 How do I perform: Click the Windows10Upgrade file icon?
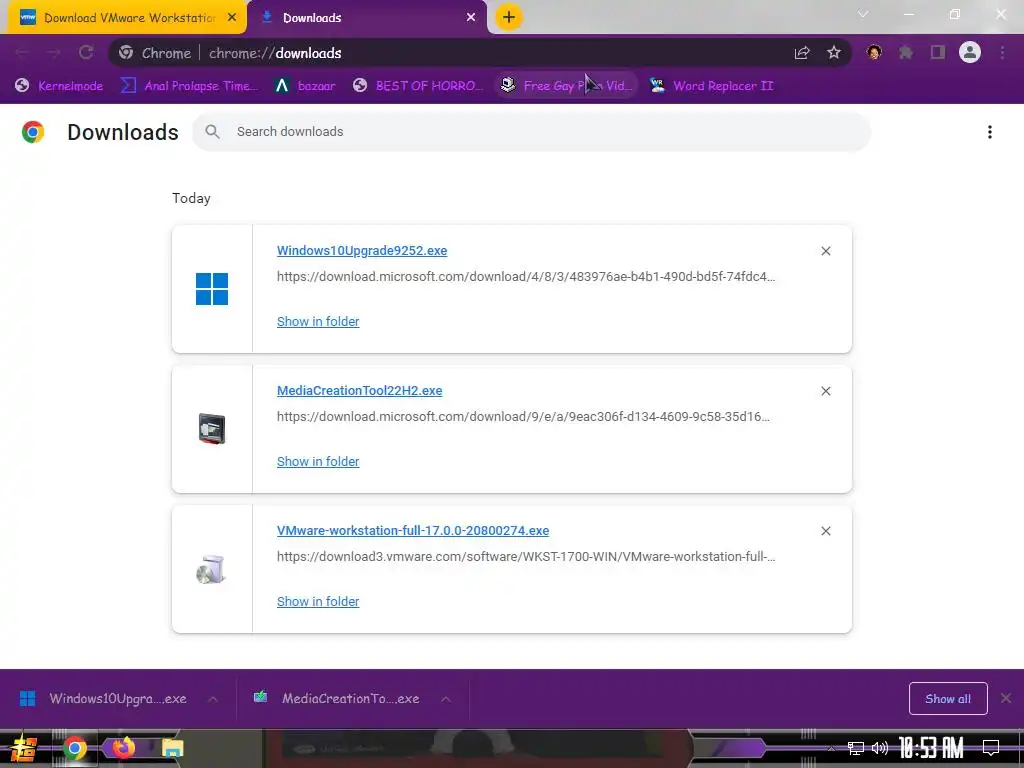(x=212, y=289)
